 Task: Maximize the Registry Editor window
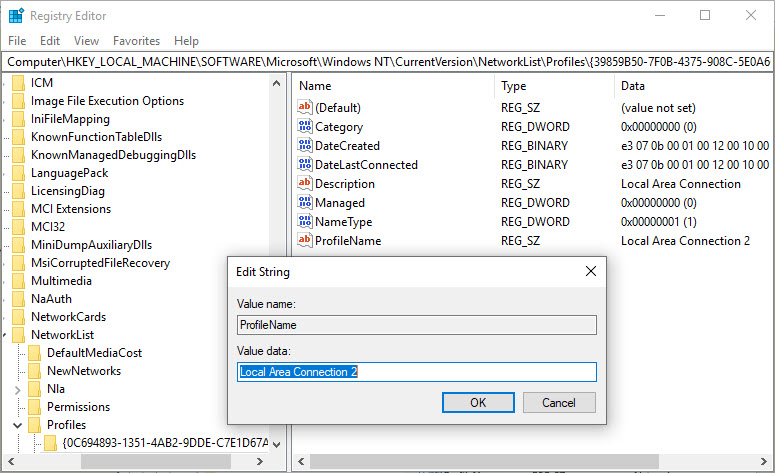[x=705, y=15]
